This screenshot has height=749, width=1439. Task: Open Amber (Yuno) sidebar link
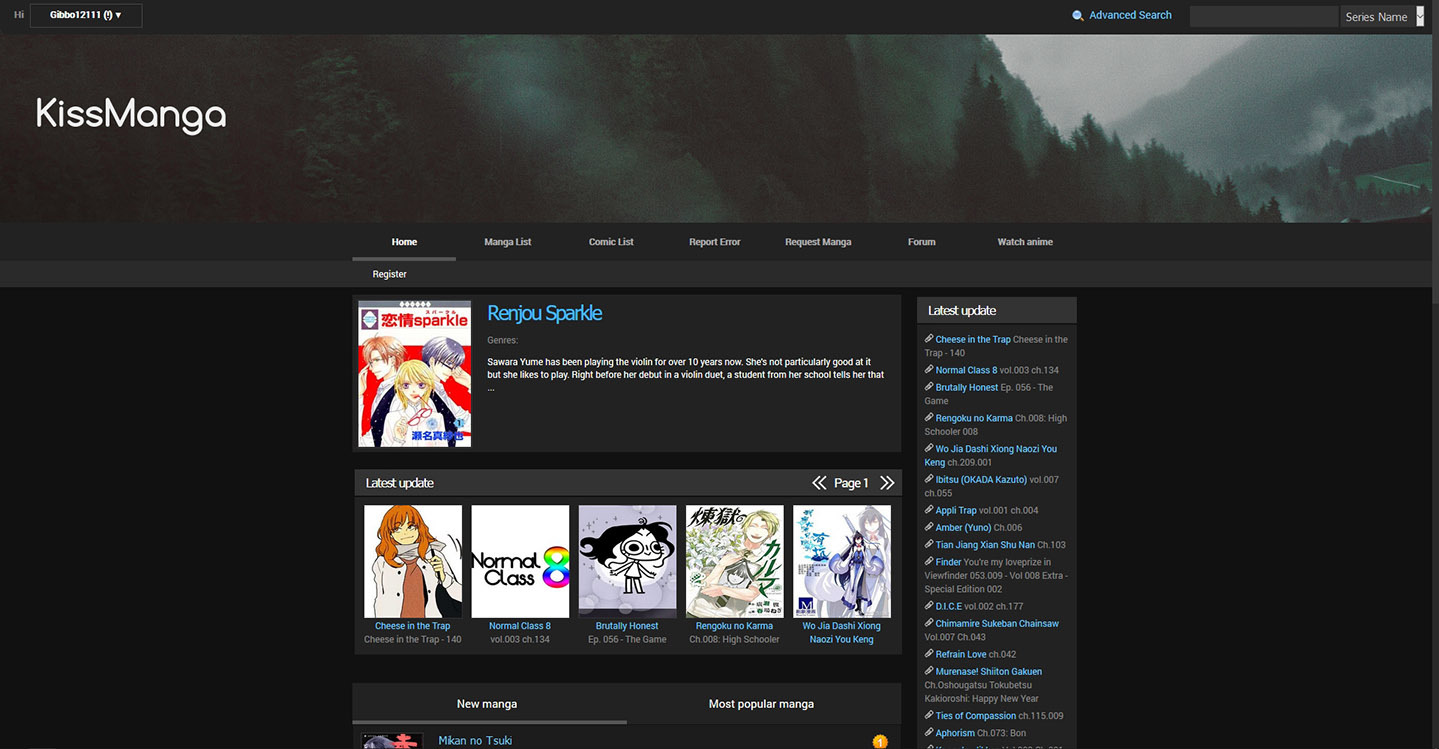[963, 528]
